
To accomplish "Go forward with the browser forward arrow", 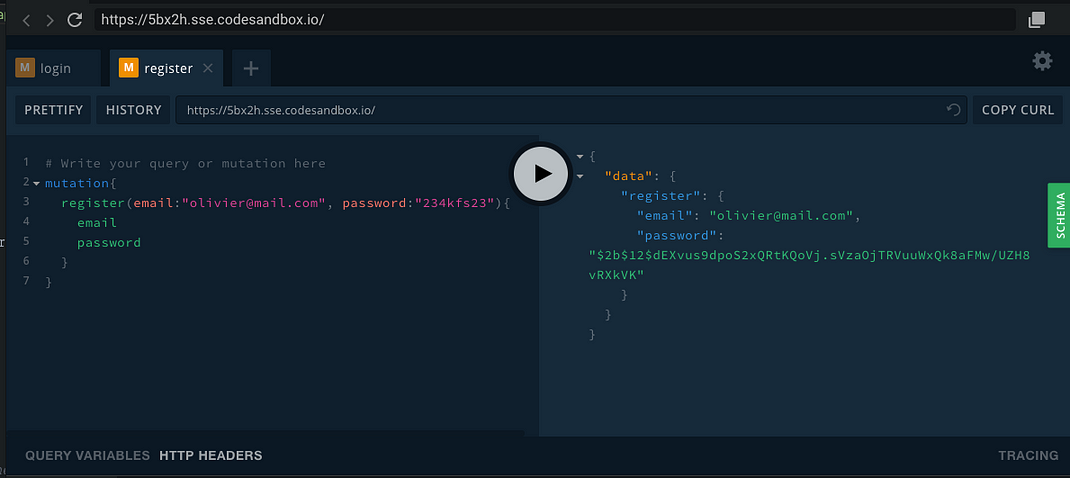I will coord(50,20).
